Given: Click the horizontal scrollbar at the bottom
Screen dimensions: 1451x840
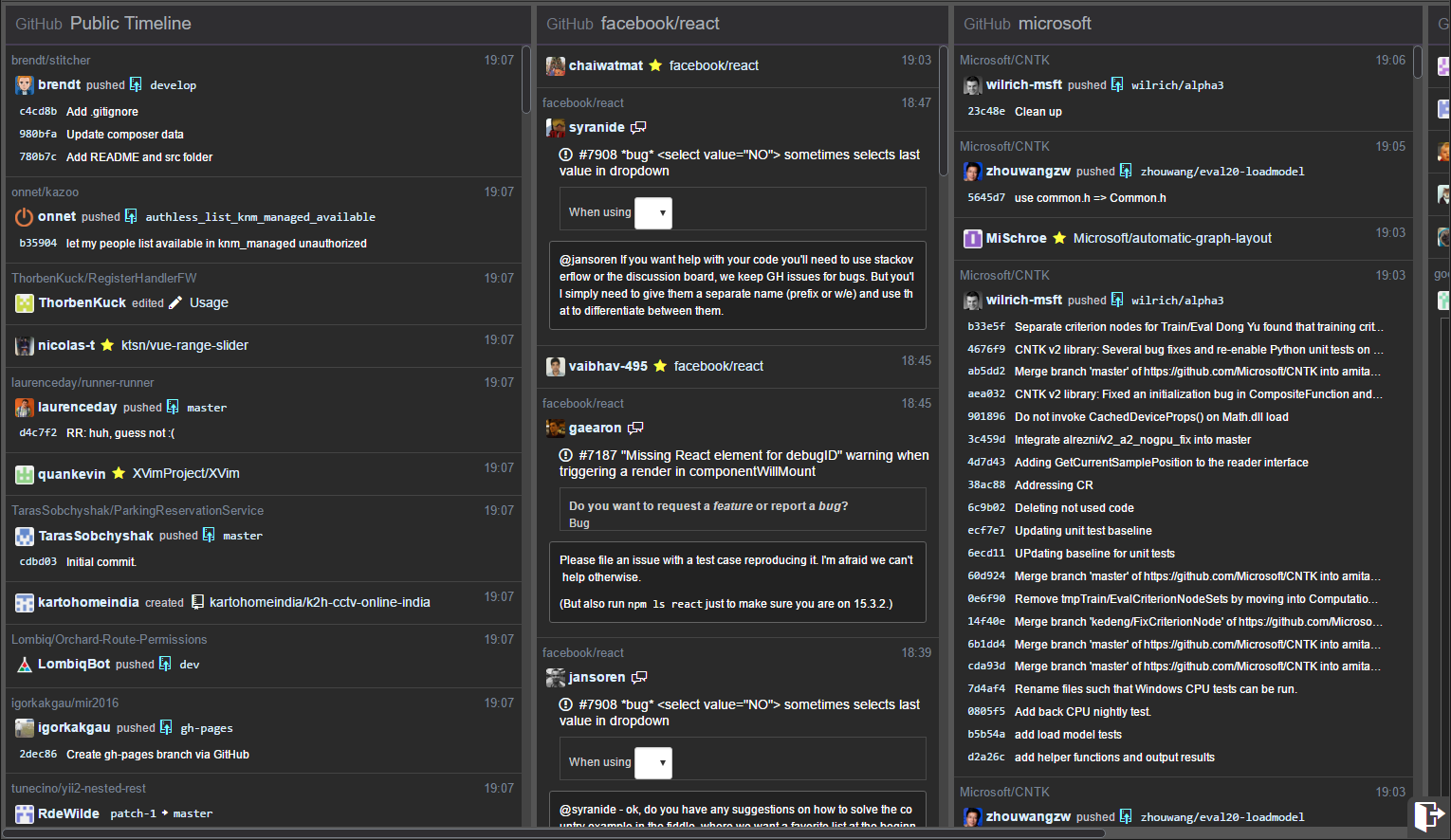Looking at the screenshot, I should pyautogui.click(x=555, y=833).
